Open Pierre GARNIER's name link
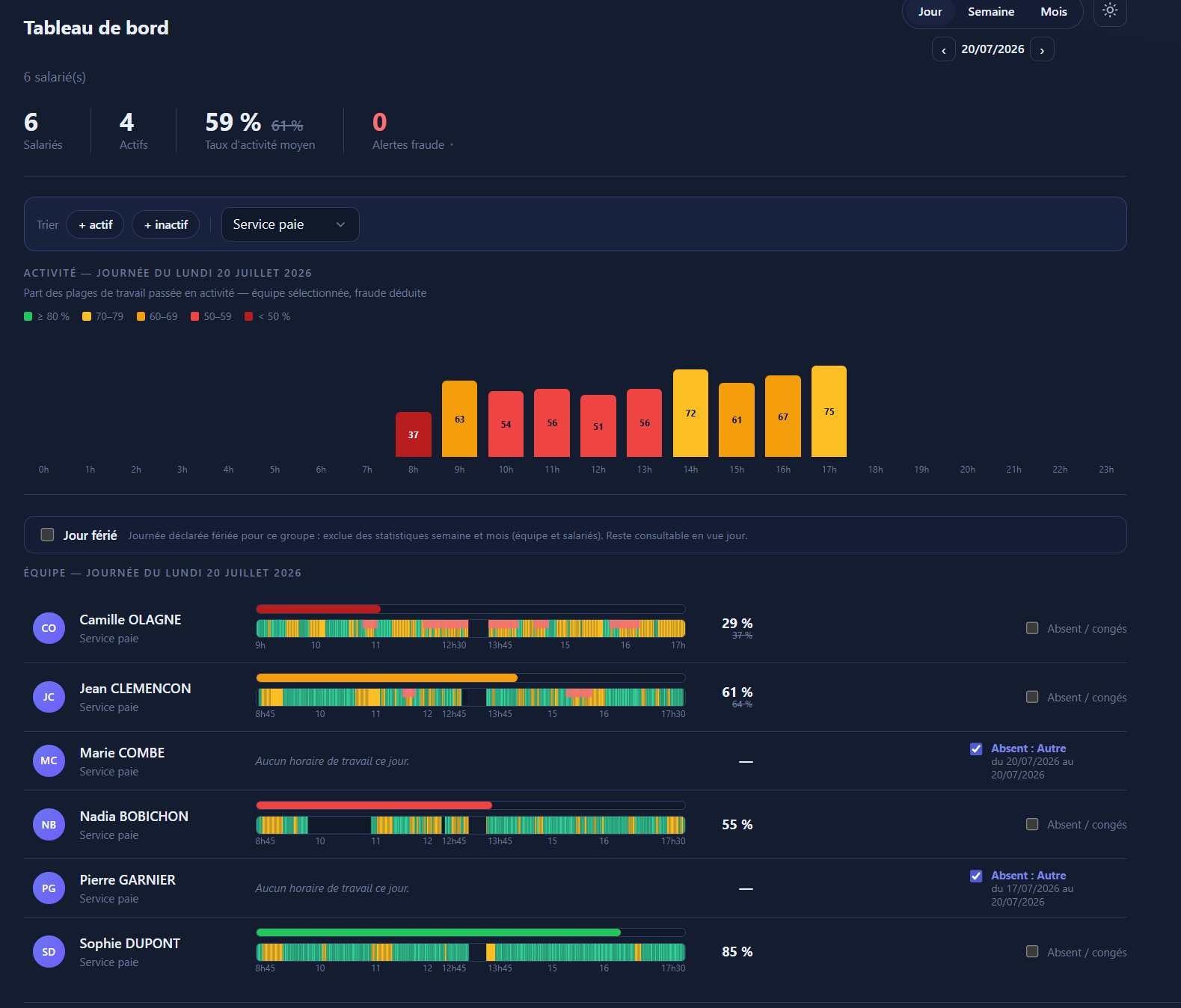1181x1008 pixels. (x=128, y=880)
